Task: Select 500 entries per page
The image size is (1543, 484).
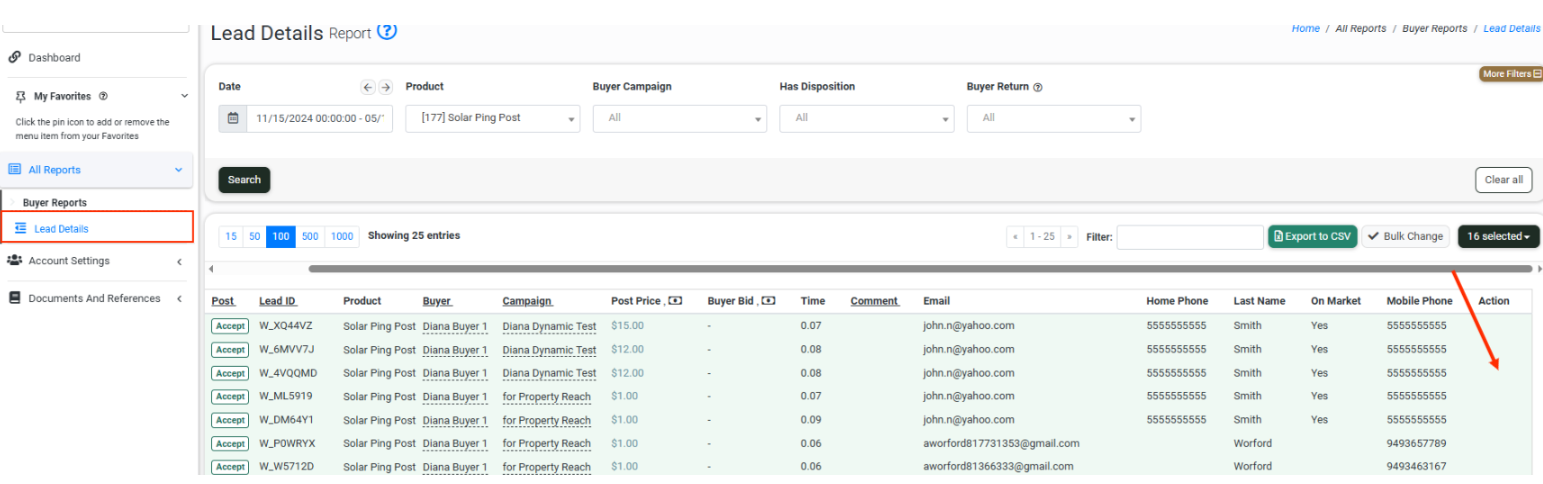Action: coord(310,237)
